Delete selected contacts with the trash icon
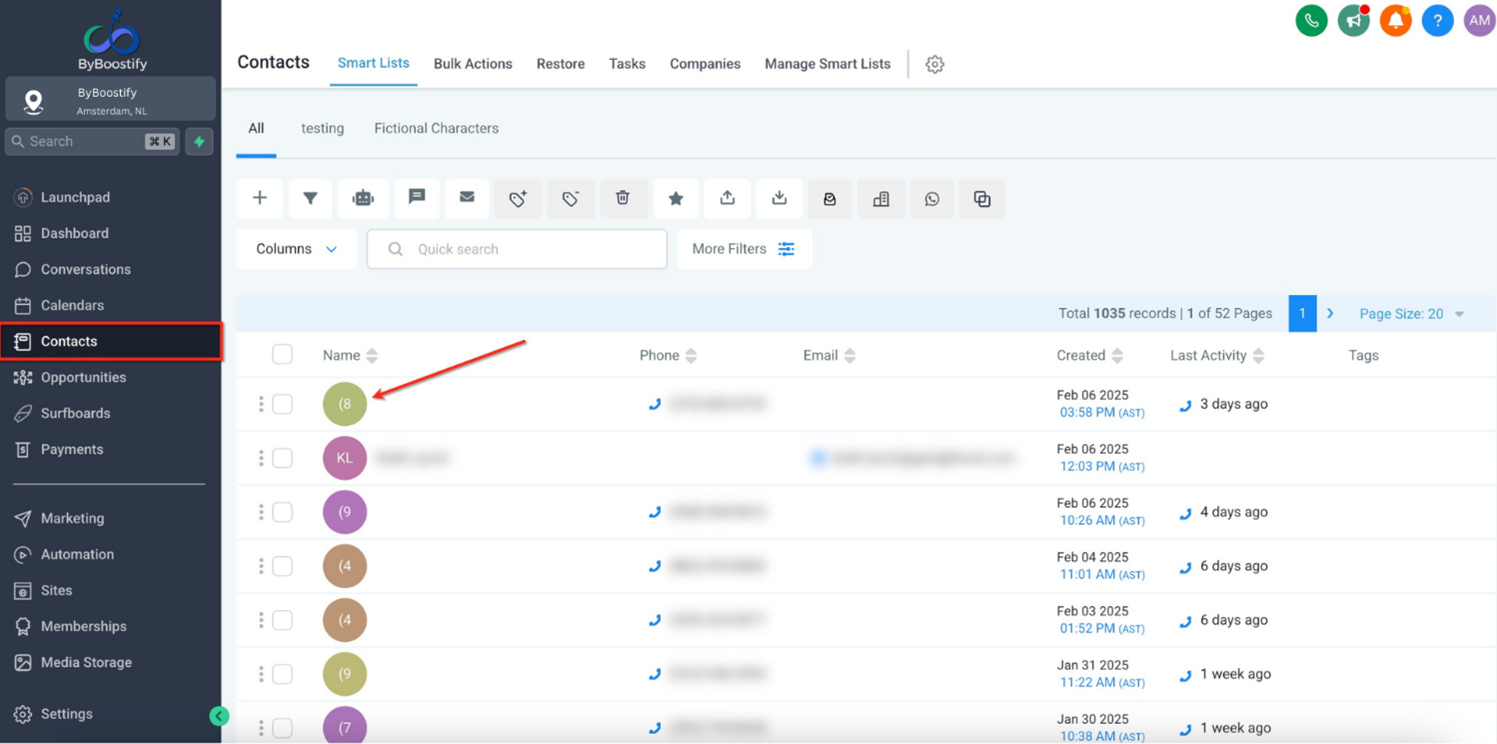Viewport: 1497px width, 744px height. 624,198
